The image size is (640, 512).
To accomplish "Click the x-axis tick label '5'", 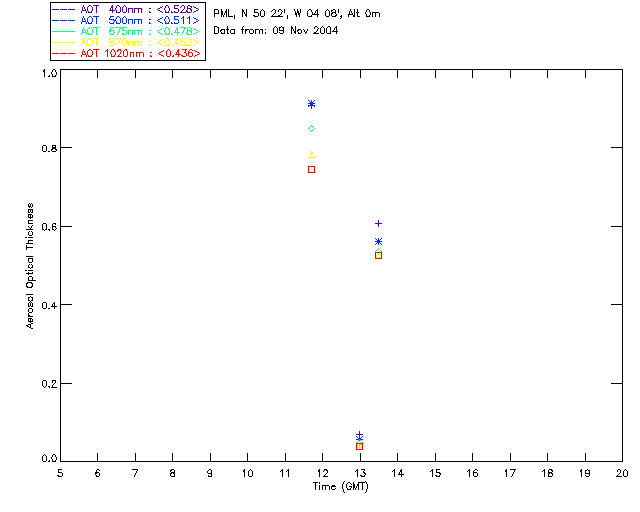I will coord(60,473).
